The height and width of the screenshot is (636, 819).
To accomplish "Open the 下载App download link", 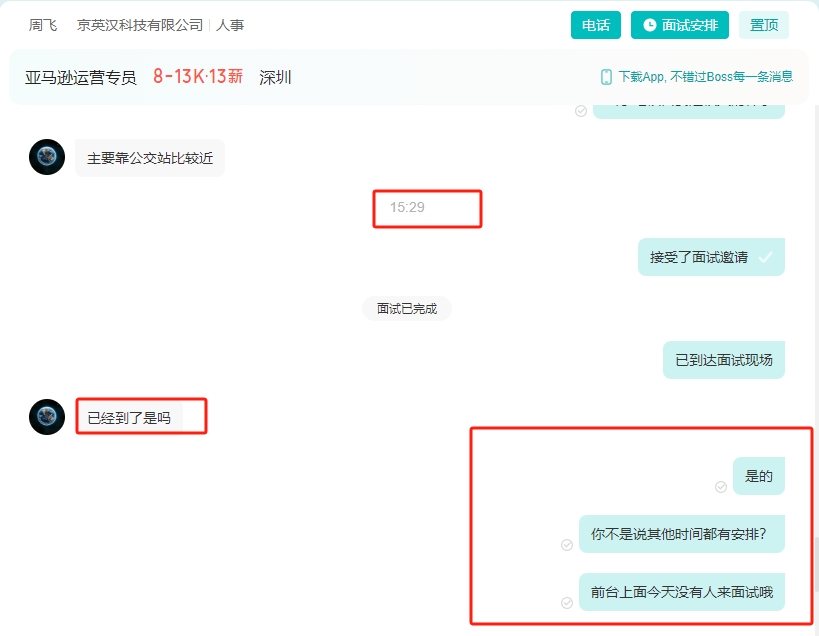I will 704,77.
